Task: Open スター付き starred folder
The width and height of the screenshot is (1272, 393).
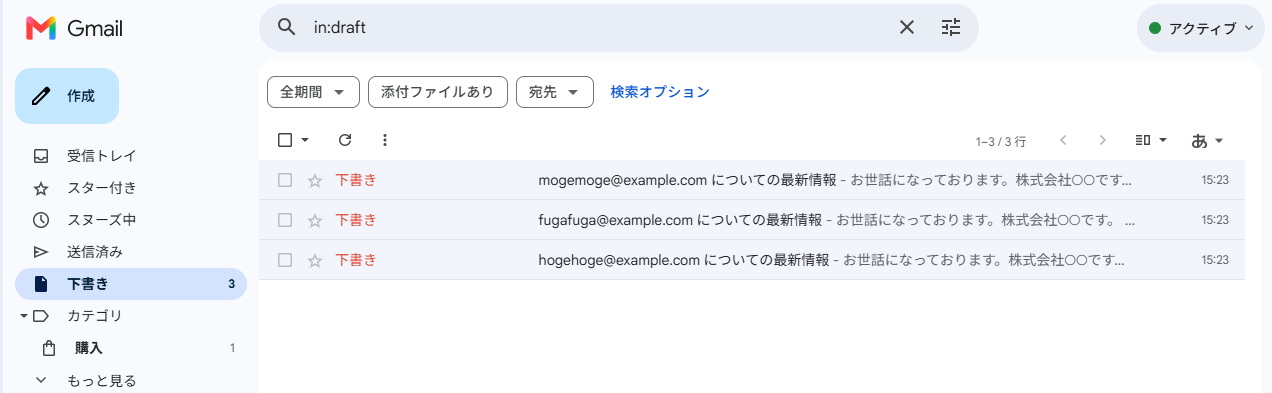Action: click(130, 188)
